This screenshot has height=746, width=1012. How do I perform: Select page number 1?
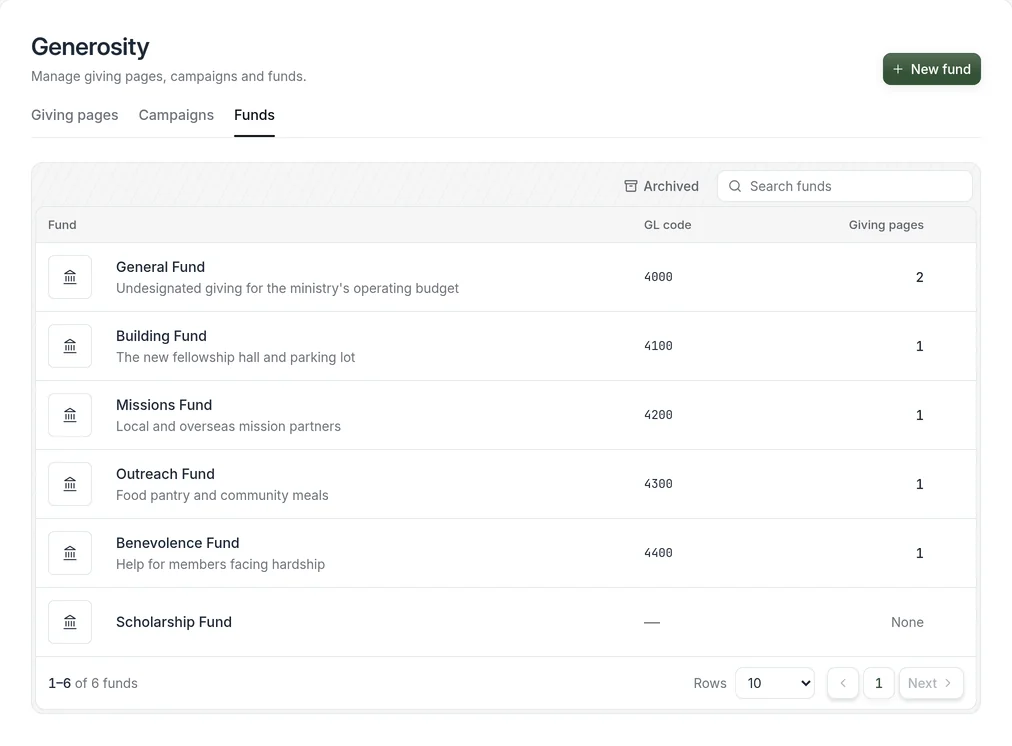tap(878, 683)
